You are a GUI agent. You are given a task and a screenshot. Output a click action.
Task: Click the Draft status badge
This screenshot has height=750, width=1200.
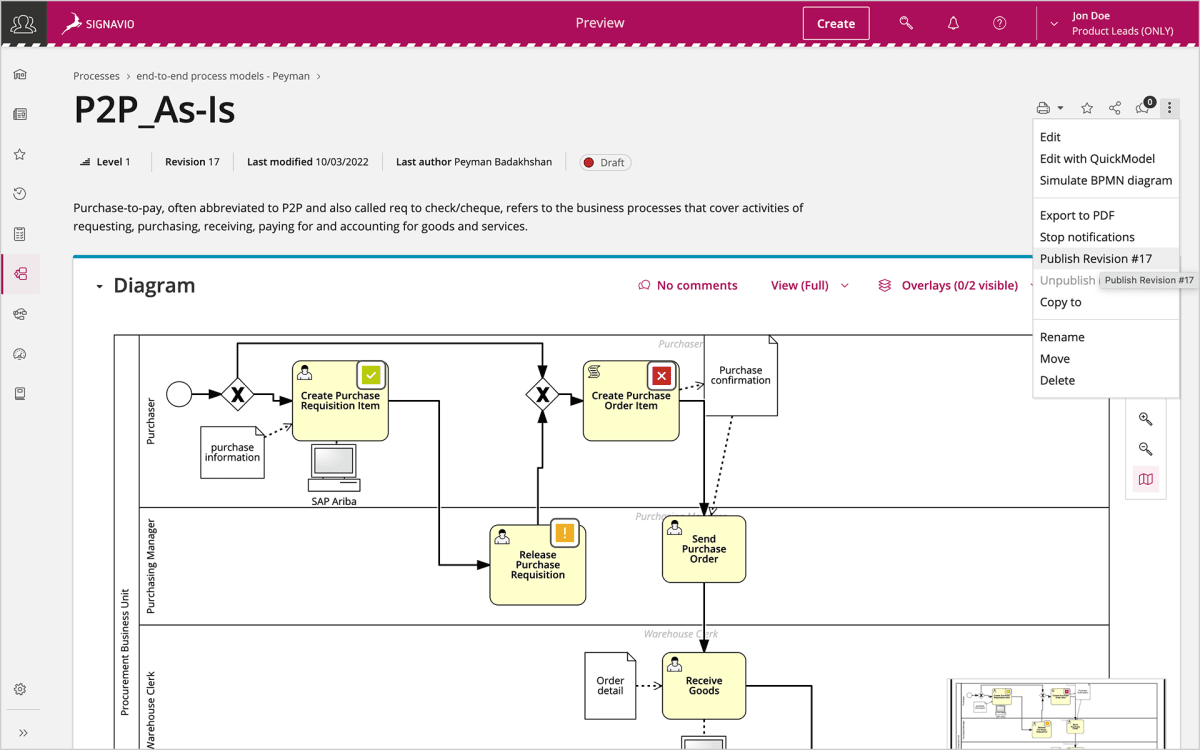pyautogui.click(x=605, y=162)
